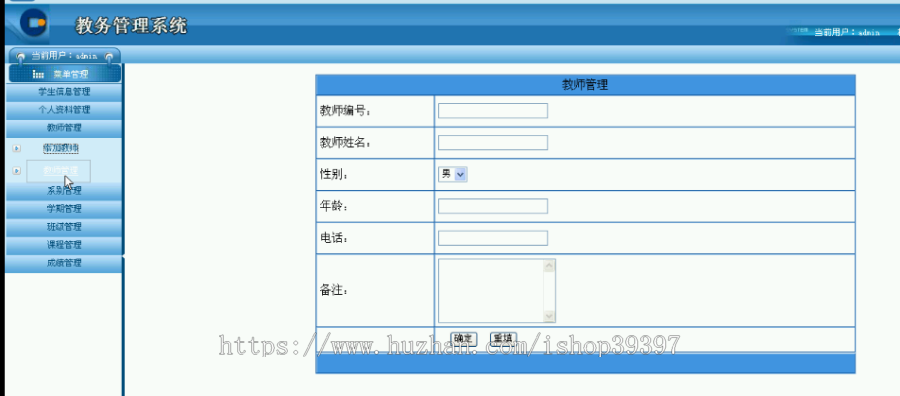This screenshot has width=900, height=396.
Task: Expand the 班级管理 menu section
Action: point(64,227)
